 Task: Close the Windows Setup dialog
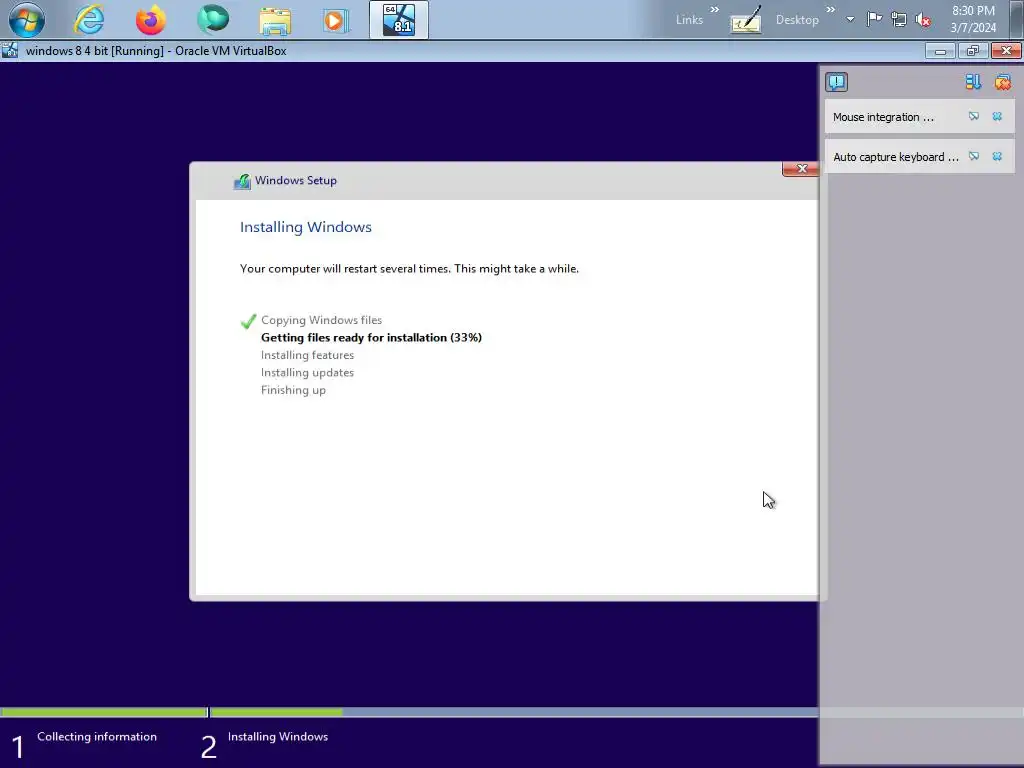[801, 168]
